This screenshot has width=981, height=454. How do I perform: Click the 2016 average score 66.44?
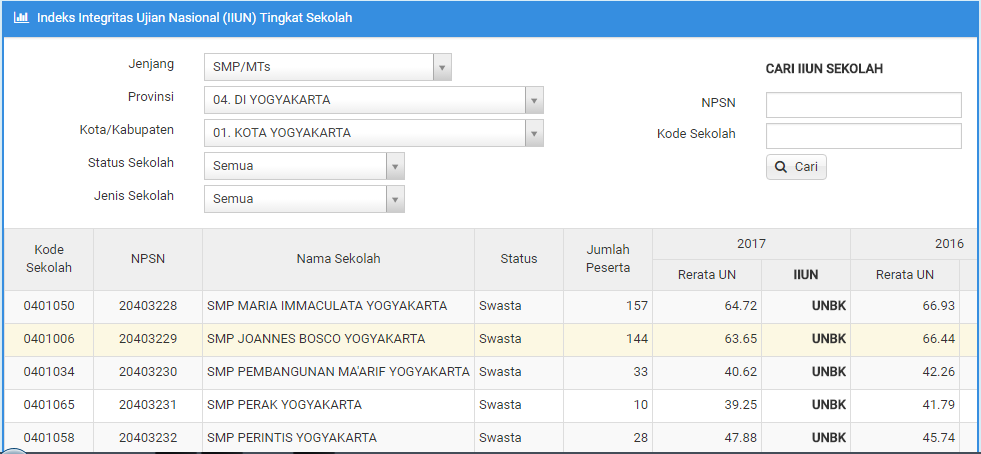[x=940, y=339]
